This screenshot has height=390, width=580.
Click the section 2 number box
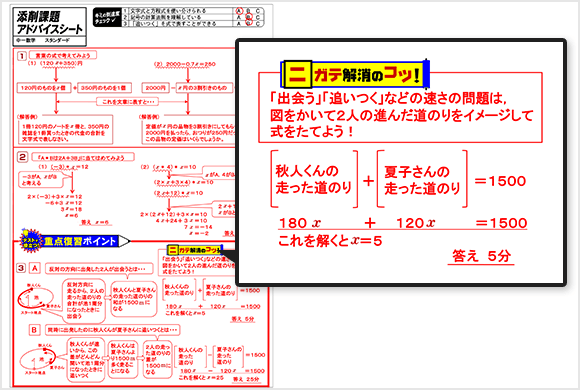coord(22,157)
